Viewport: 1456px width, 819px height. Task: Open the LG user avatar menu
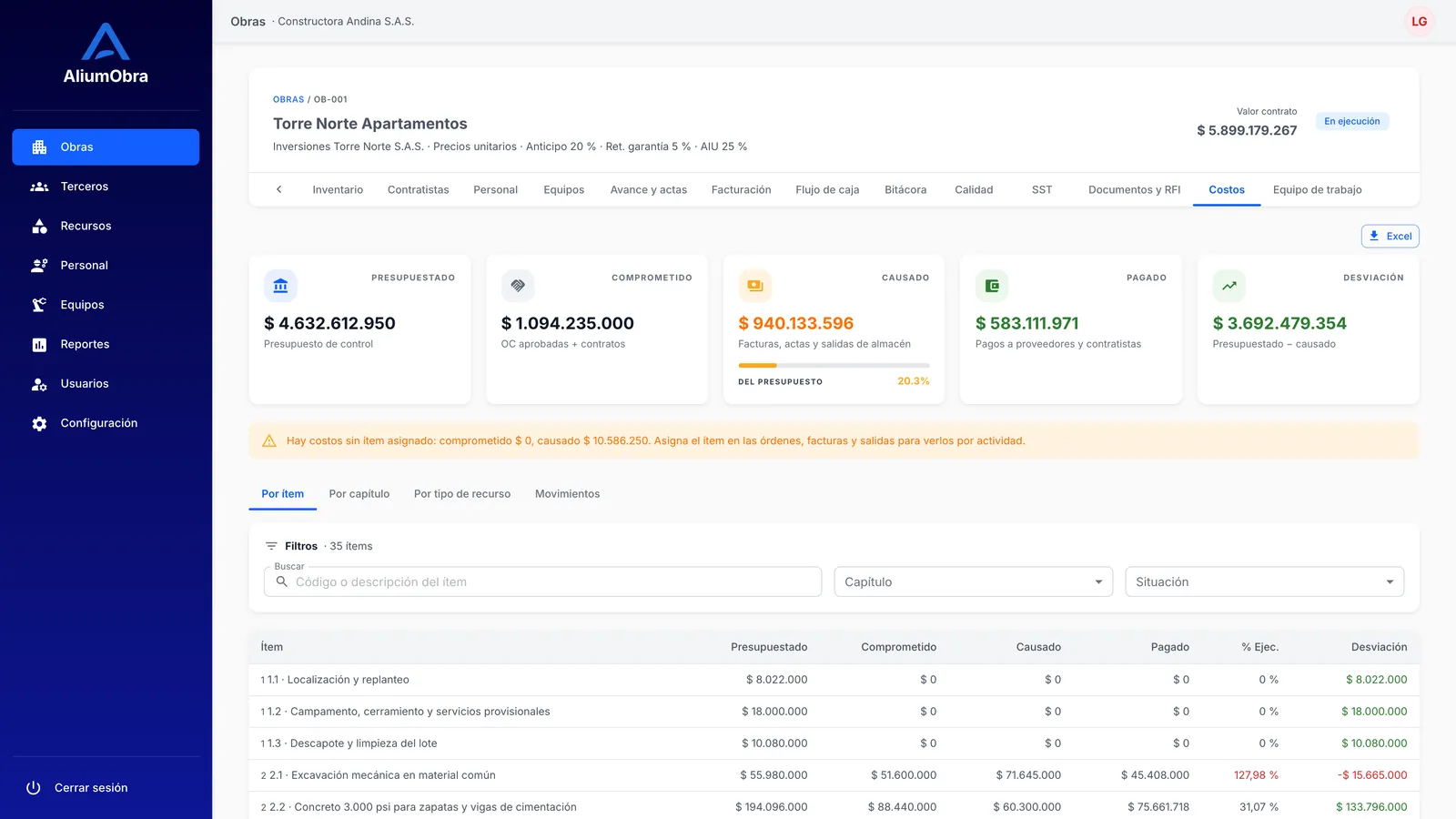click(x=1419, y=22)
